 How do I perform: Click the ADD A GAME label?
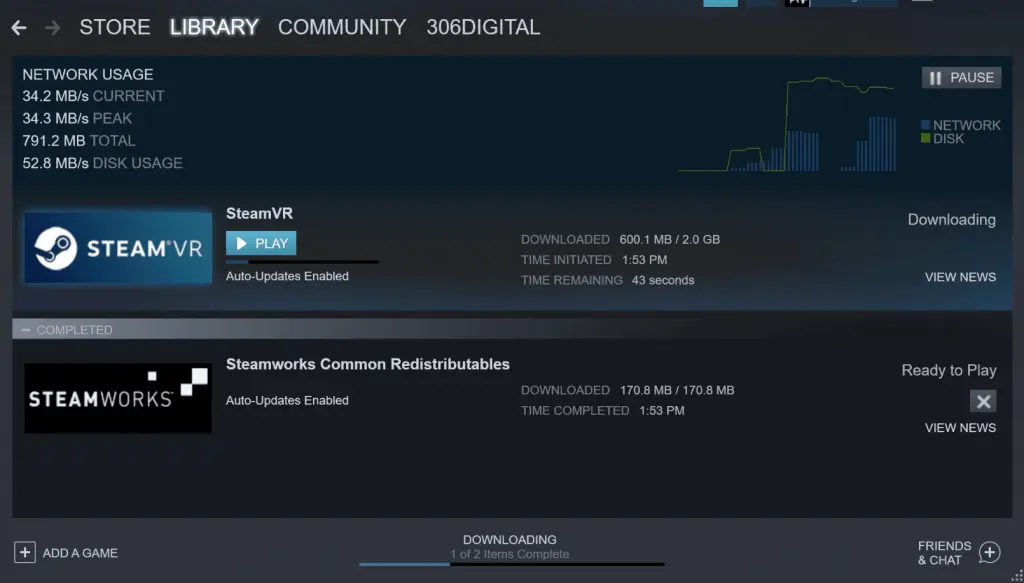(x=80, y=553)
